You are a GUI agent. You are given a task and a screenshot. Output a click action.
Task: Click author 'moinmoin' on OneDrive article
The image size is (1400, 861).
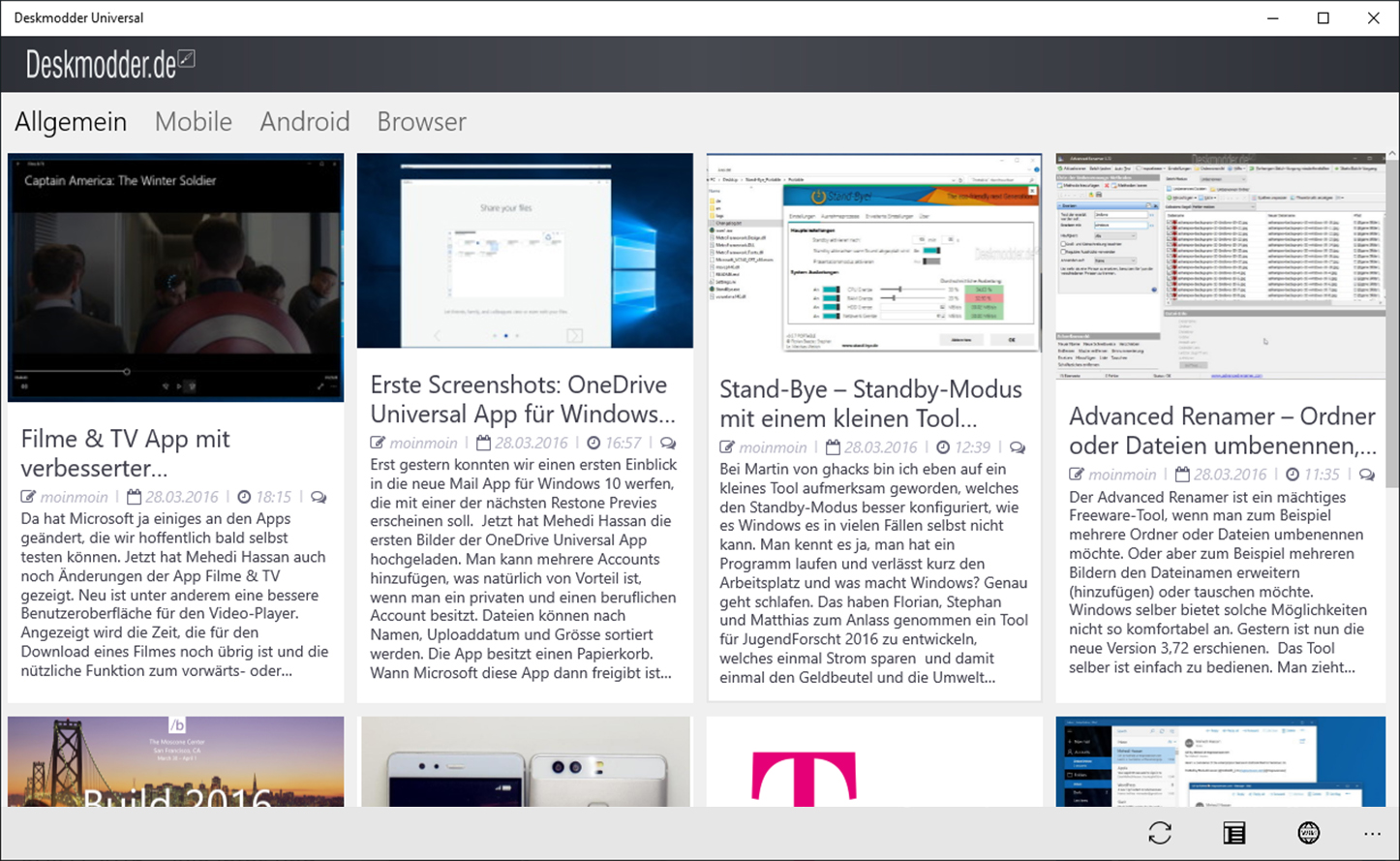point(423,443)
